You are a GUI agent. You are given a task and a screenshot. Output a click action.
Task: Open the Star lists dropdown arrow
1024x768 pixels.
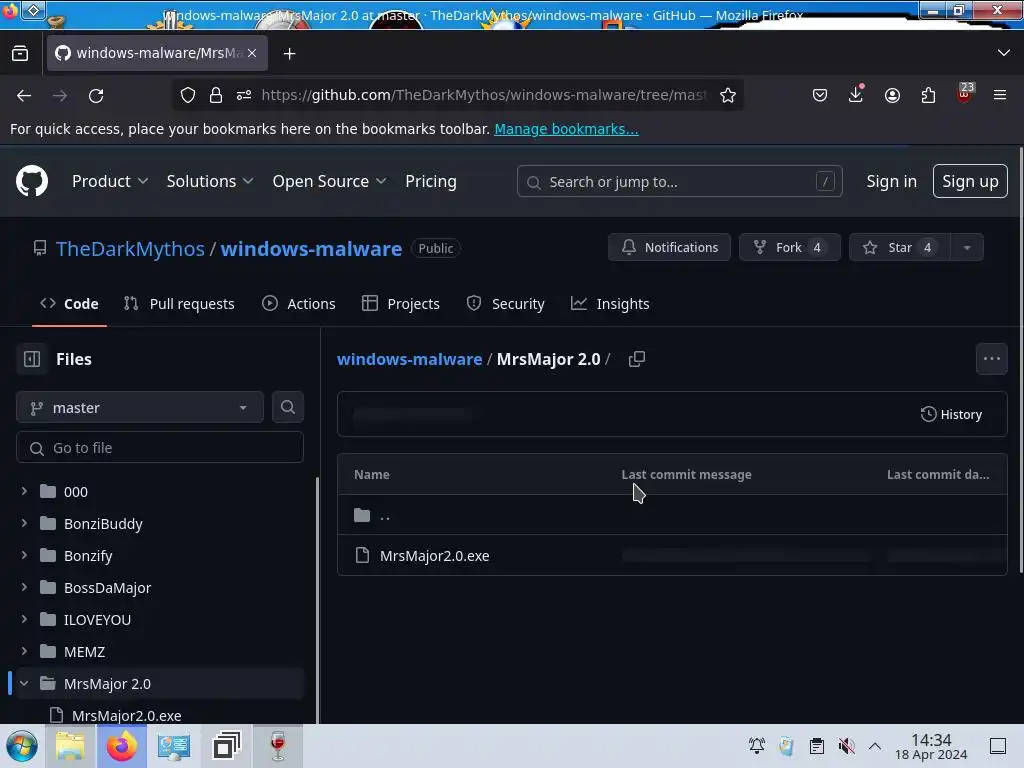tap(967, 248)
